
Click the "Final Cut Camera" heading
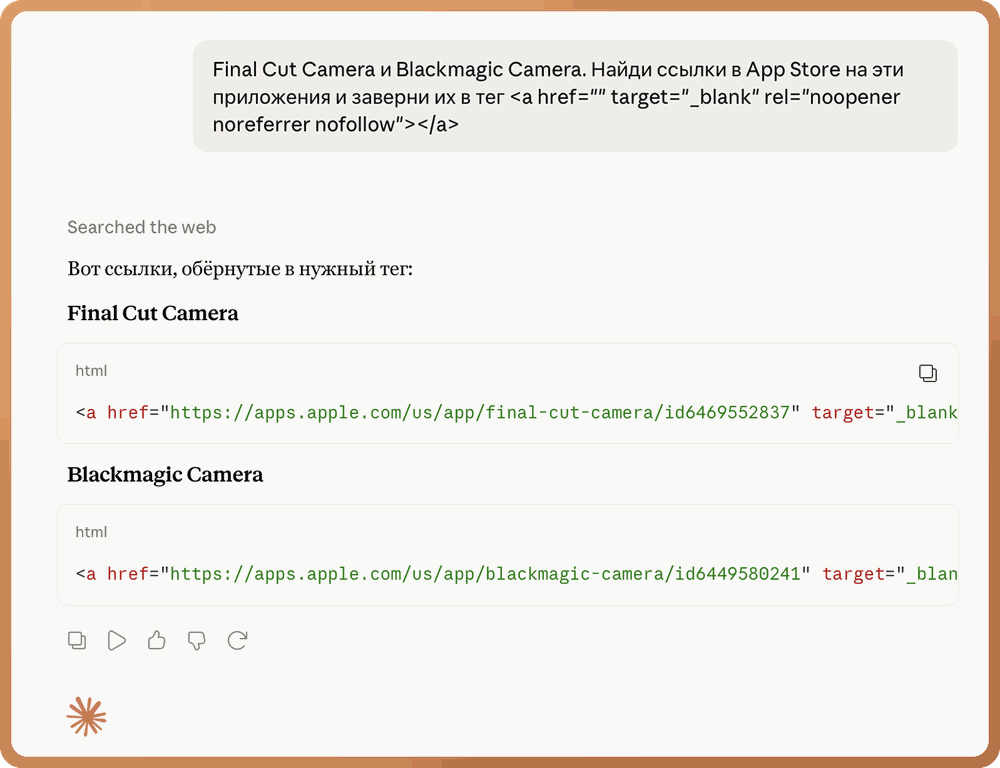pyautogui.click(x=153, y=313)
